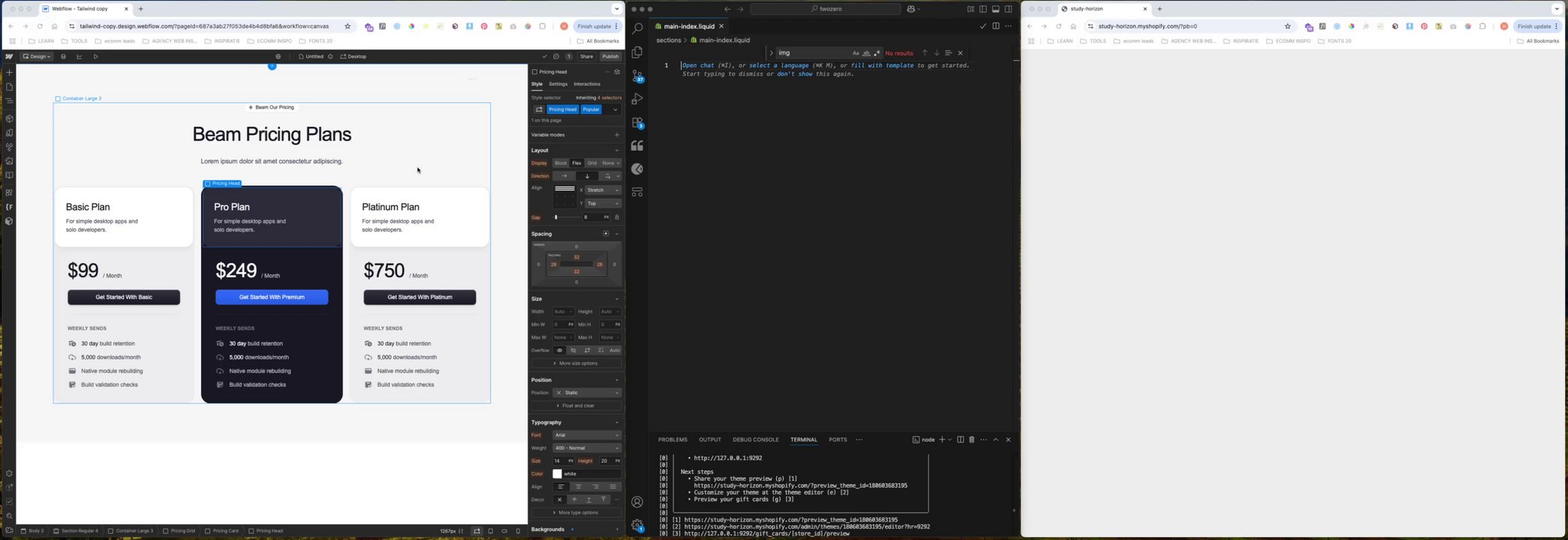The image size is (1568, 540).
Task: Switch to Interactions tab in Webflow panel
Action: point(586,84)
